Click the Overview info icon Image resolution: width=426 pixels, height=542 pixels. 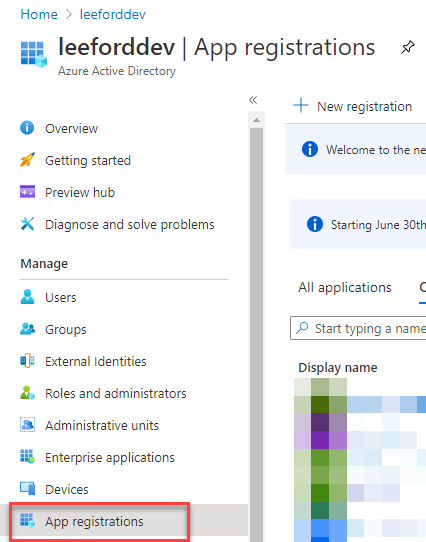27,128
